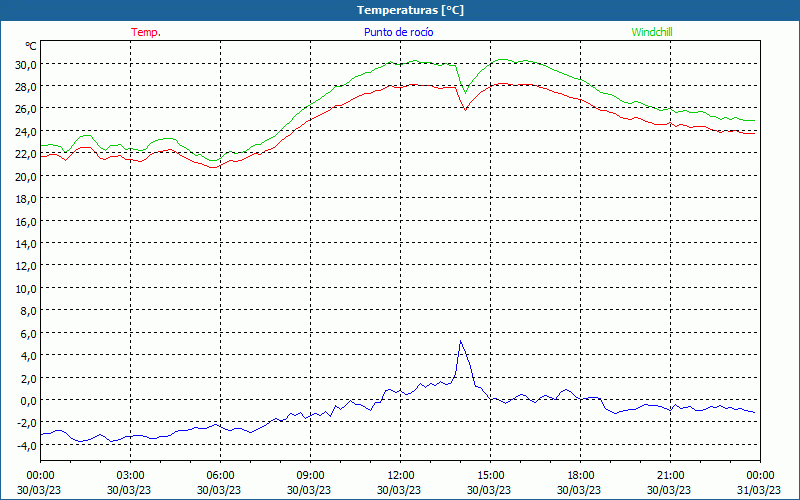Click the dew point spike peak near 14:00
This screenshot has width=800, height=500.
tap(460, 341)
